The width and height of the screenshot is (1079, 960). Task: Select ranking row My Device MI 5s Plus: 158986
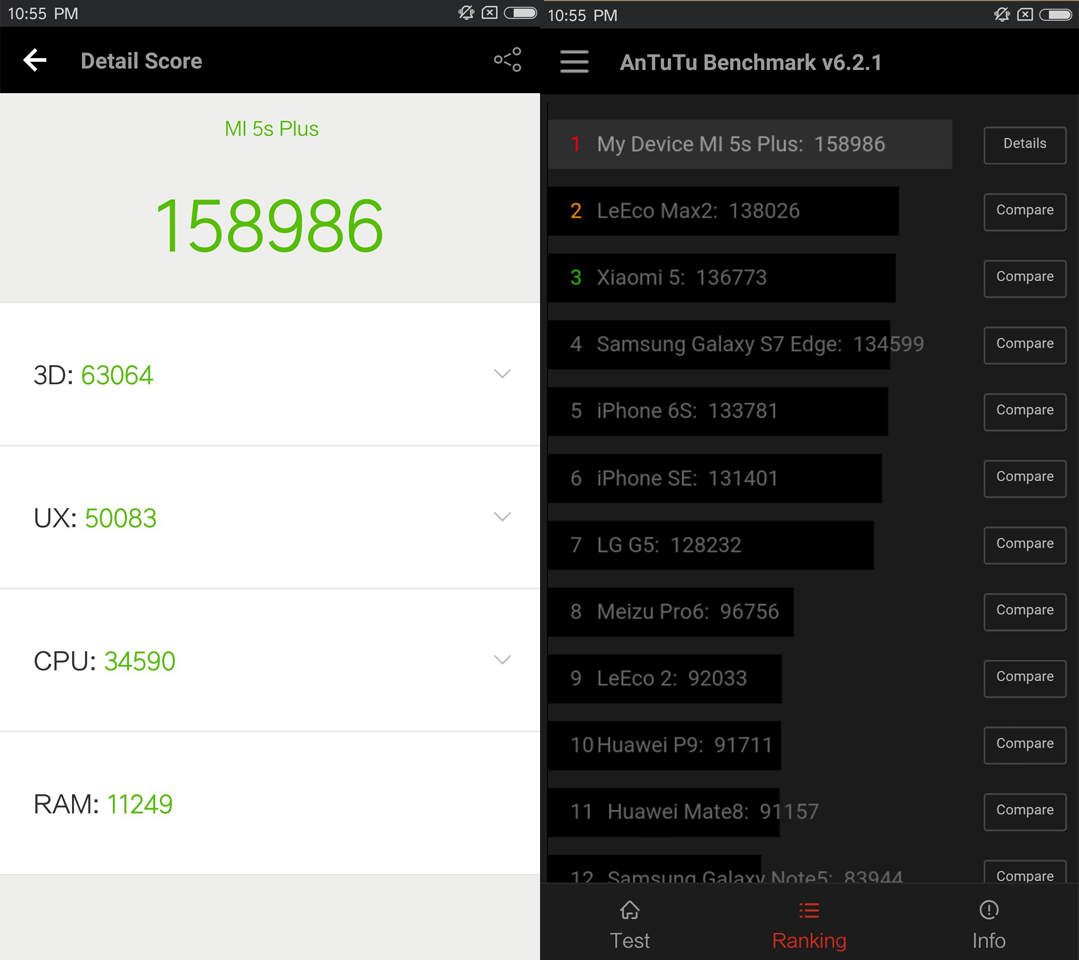(750, 145)
